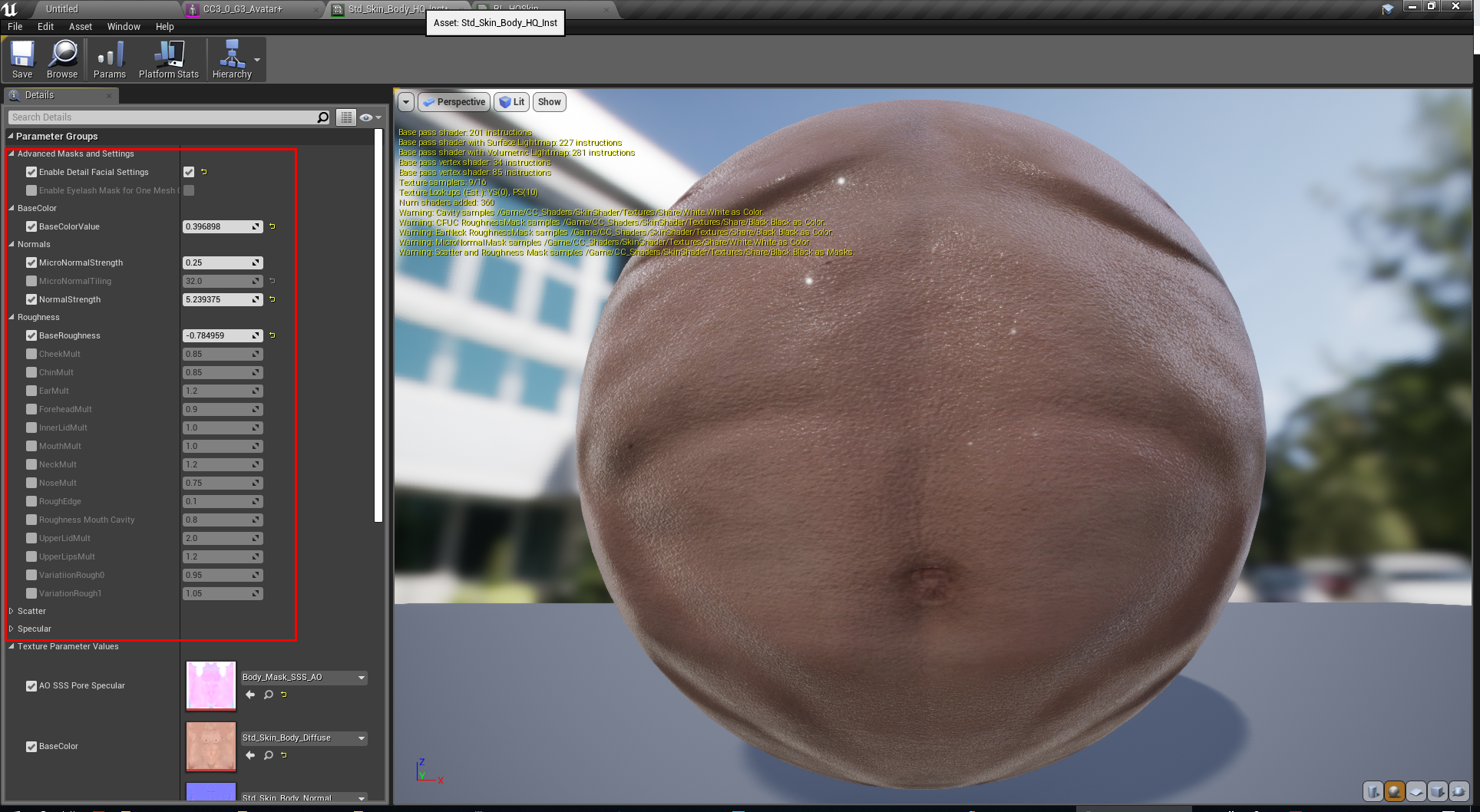This screenshot has width=1480, height=812.
Task: Toggle AO SSS Pore Specular override checkbox
Action: pyautogui.click(x=31, y=686)
